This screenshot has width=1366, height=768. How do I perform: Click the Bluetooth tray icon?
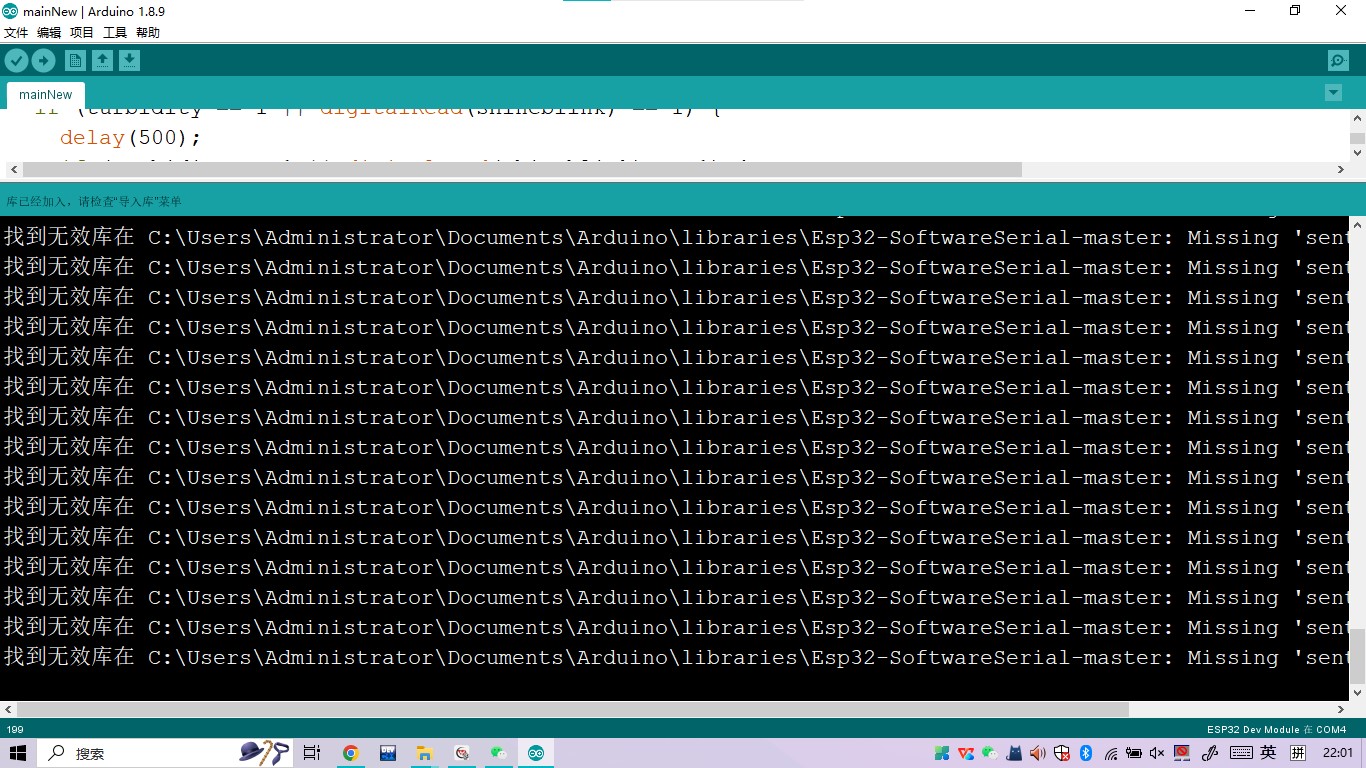1085,753
